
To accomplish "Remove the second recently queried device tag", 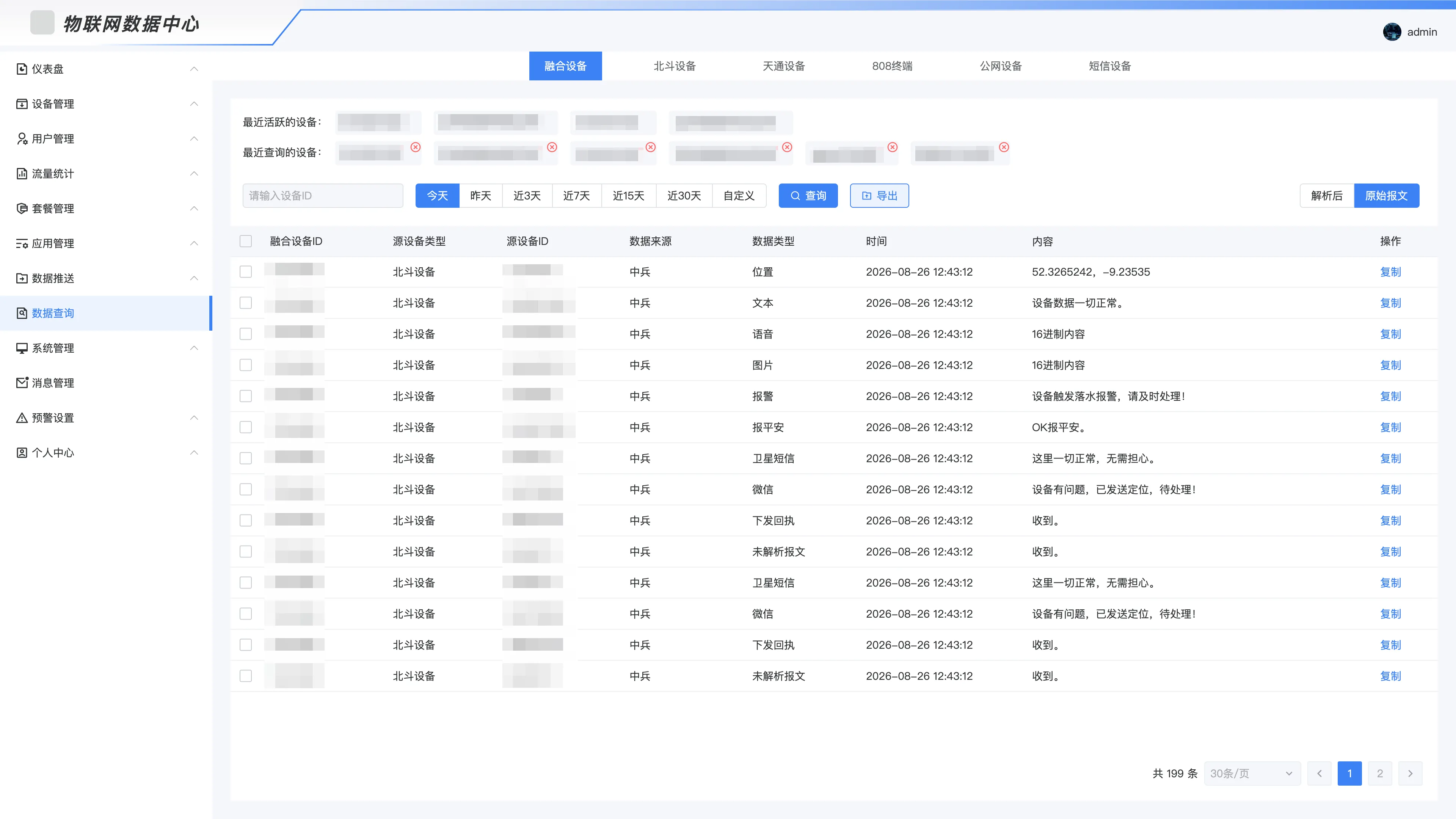I will (552, 147).
